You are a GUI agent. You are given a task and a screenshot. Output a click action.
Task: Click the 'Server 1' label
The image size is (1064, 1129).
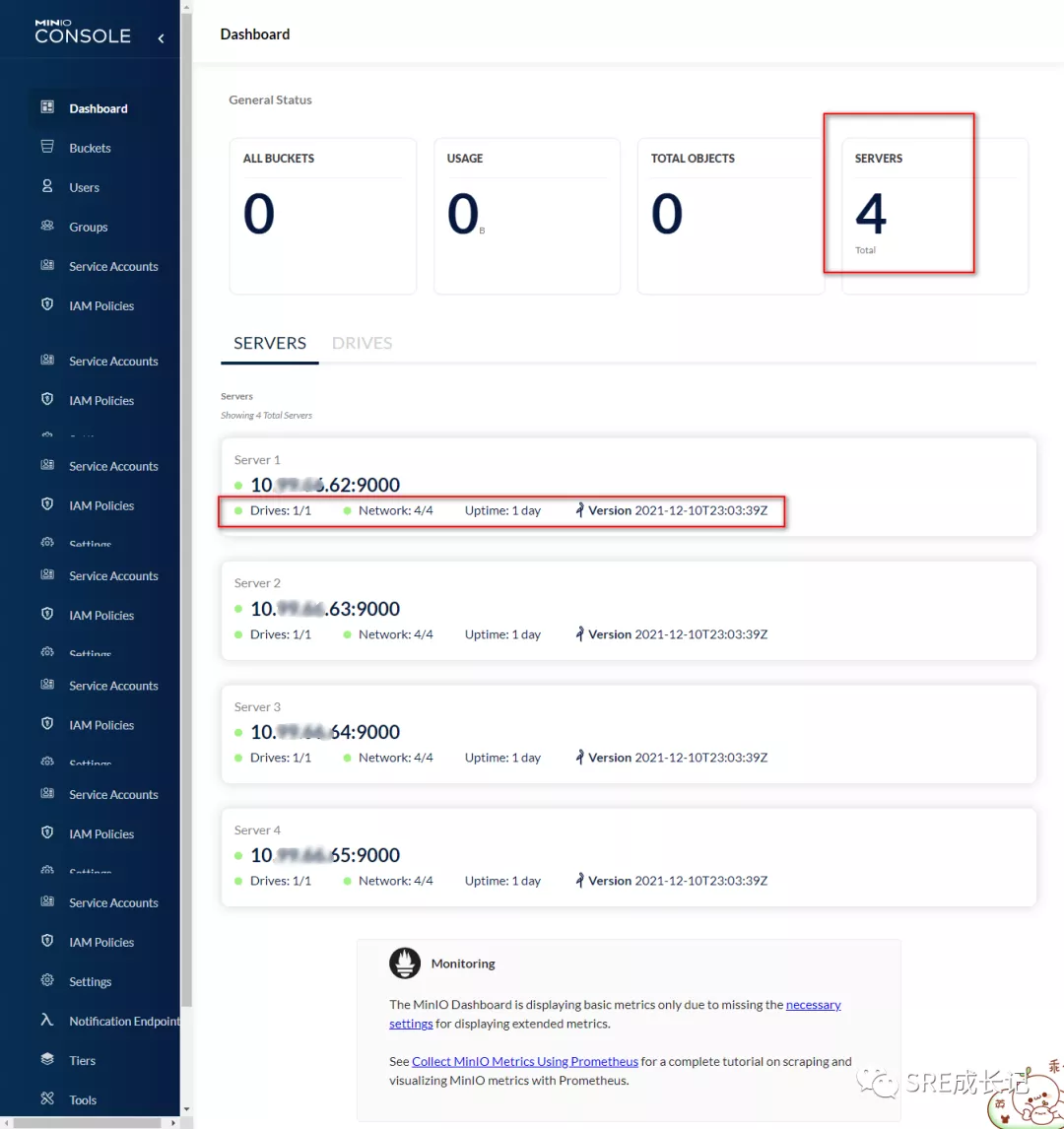[x=257, y=459]
